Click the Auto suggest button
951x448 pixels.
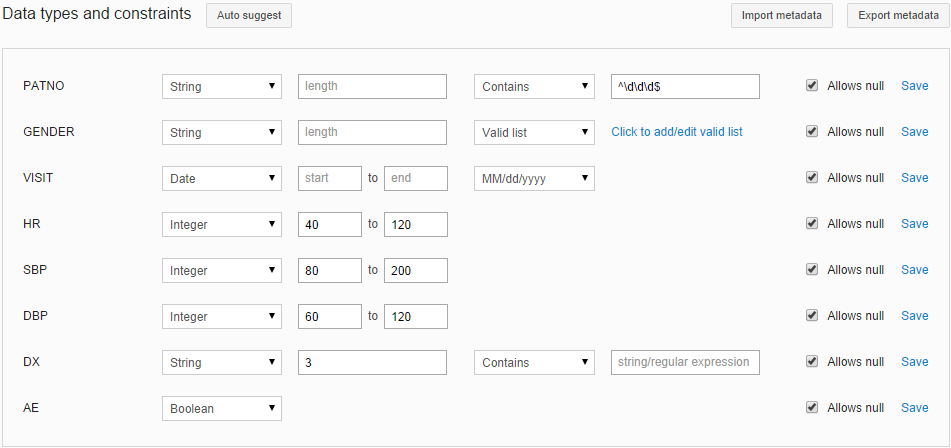click(248, 15)
